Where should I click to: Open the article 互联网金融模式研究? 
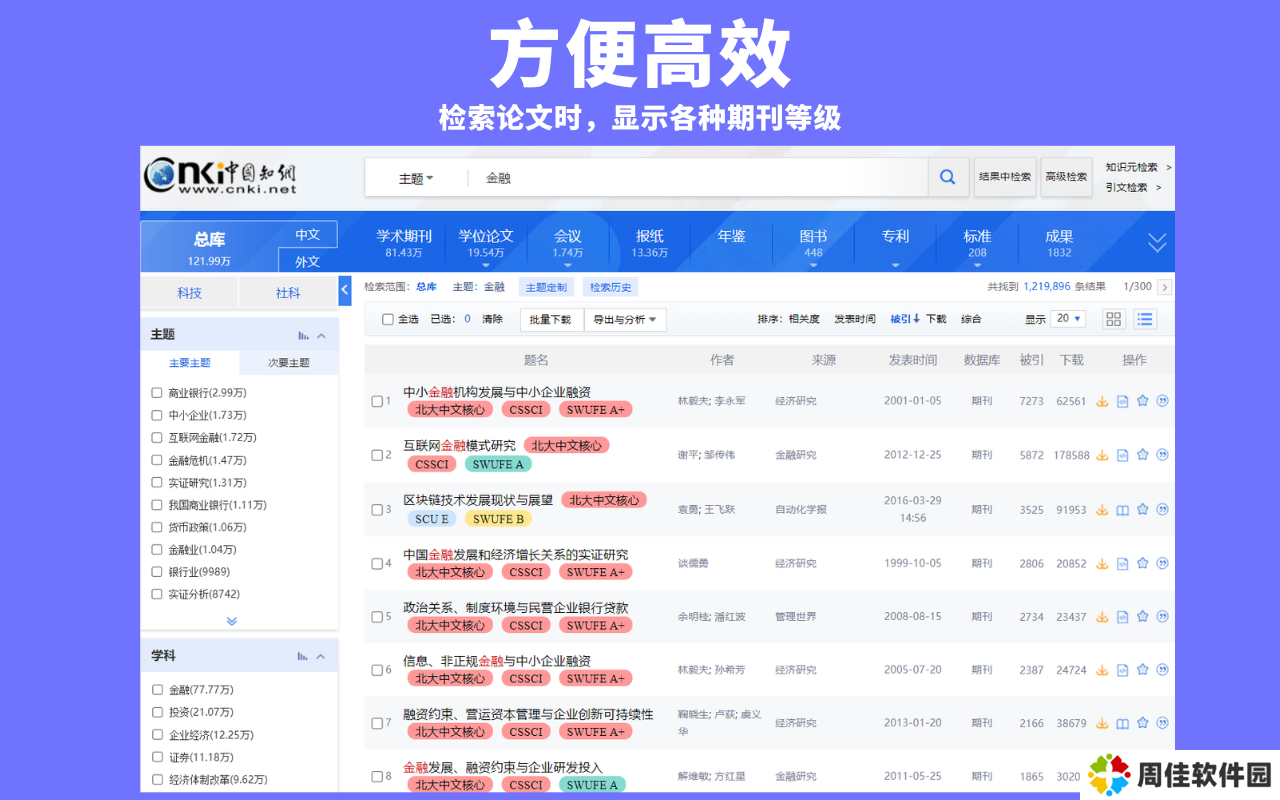pyautogui.click(x=459, y=445)
